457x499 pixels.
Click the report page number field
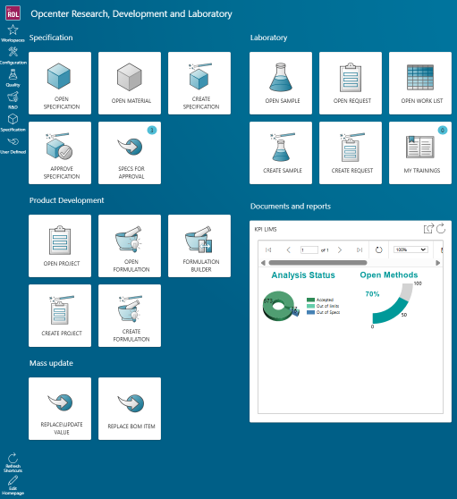[309, 250]
